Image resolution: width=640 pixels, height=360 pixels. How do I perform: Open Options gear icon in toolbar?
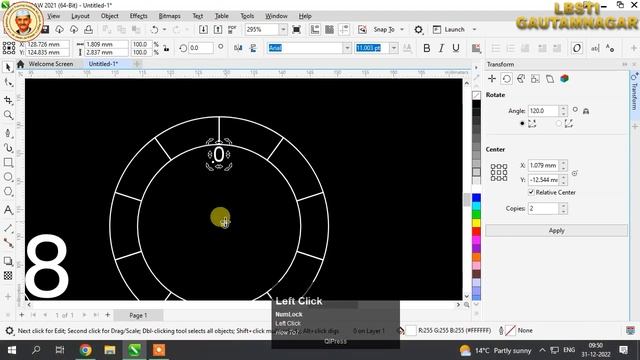418,29
